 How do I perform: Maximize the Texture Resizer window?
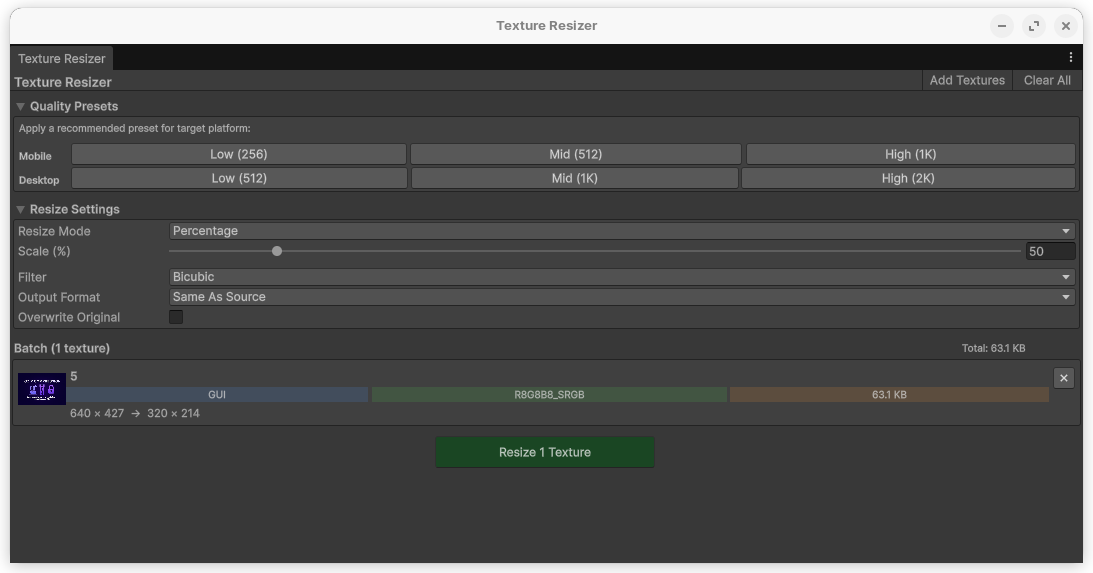1034,26
